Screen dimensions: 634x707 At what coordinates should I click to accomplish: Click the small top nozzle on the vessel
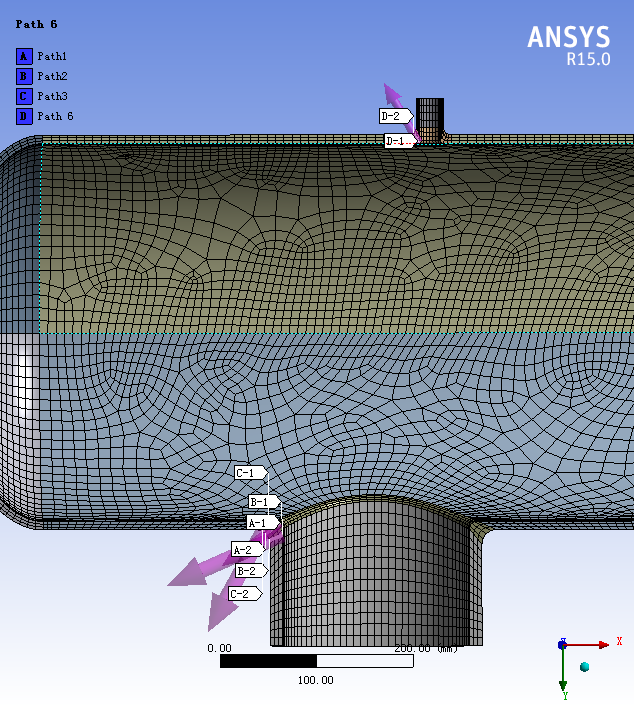[430, 119]
